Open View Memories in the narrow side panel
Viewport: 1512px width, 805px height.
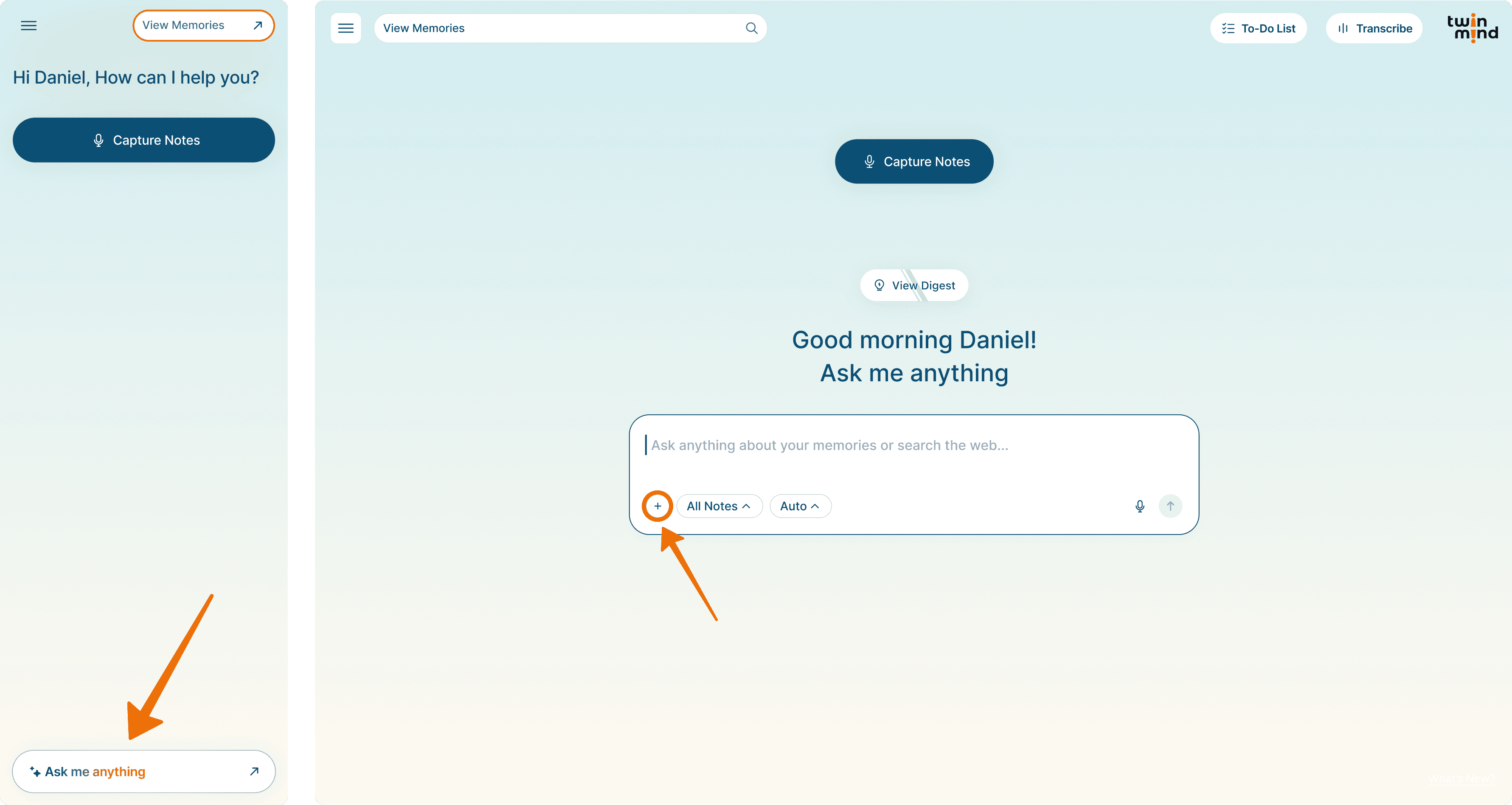tap(204, 25)
